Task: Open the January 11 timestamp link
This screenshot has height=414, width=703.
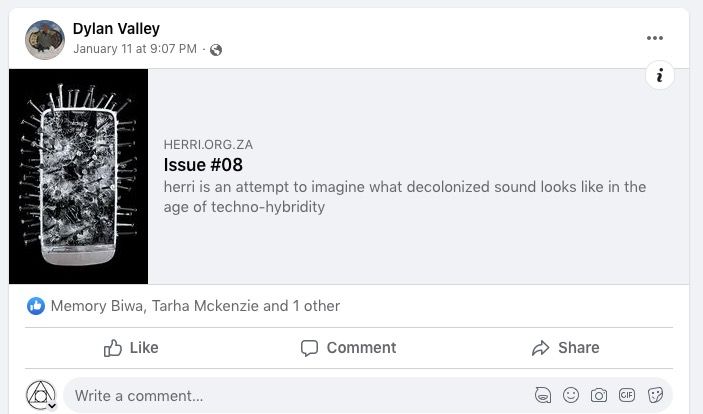Action: (x=135, y=49)
